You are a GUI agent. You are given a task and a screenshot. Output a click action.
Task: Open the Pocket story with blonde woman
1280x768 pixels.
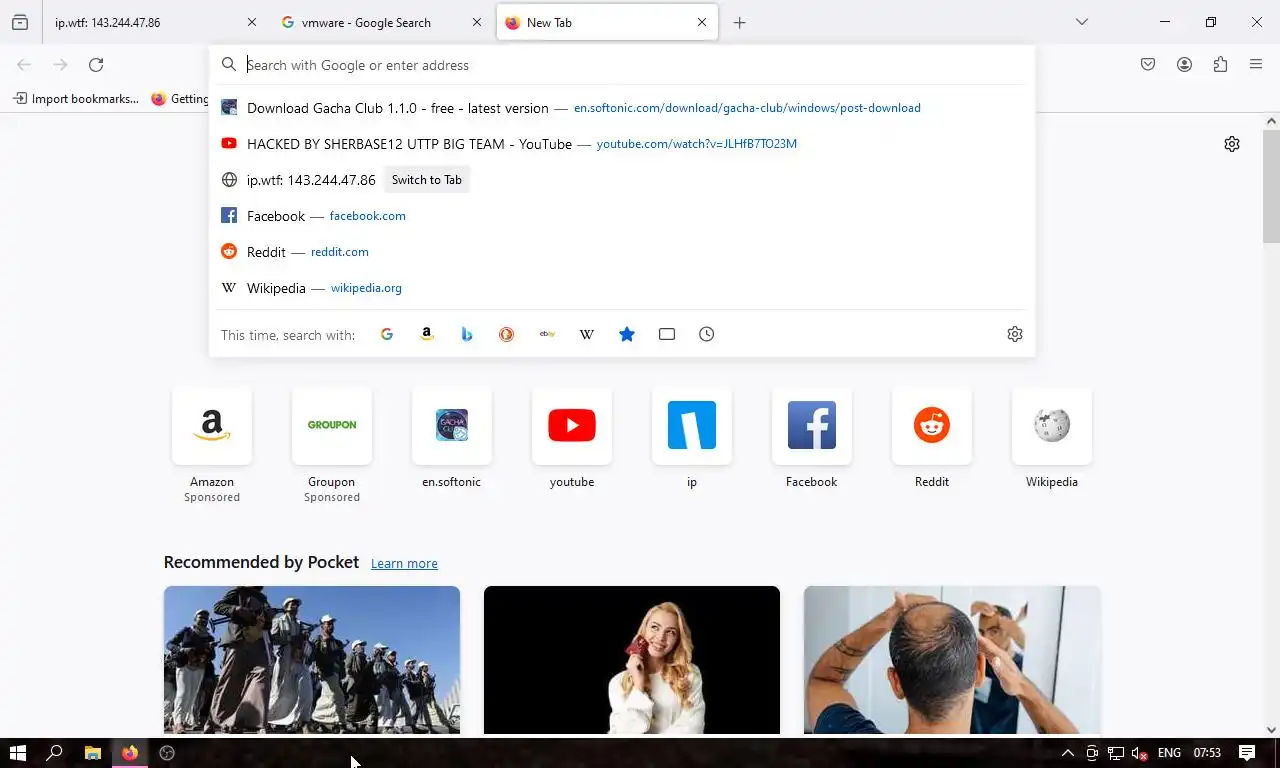point(632,660)
